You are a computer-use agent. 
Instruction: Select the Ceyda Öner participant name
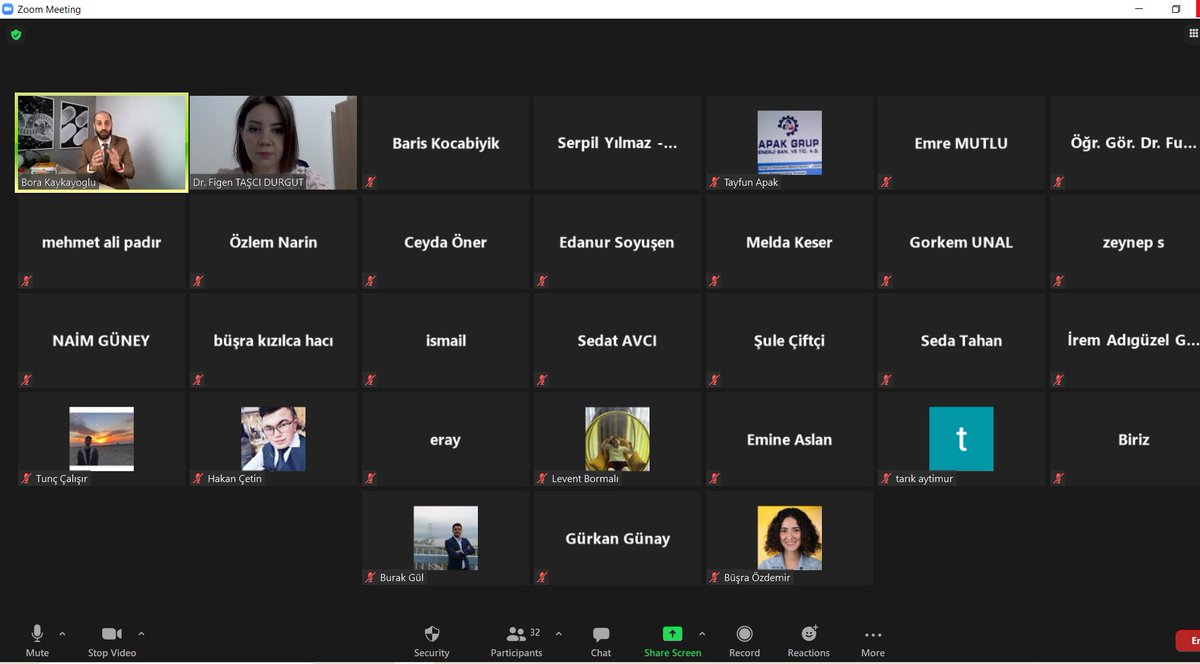tap(445, 242)
